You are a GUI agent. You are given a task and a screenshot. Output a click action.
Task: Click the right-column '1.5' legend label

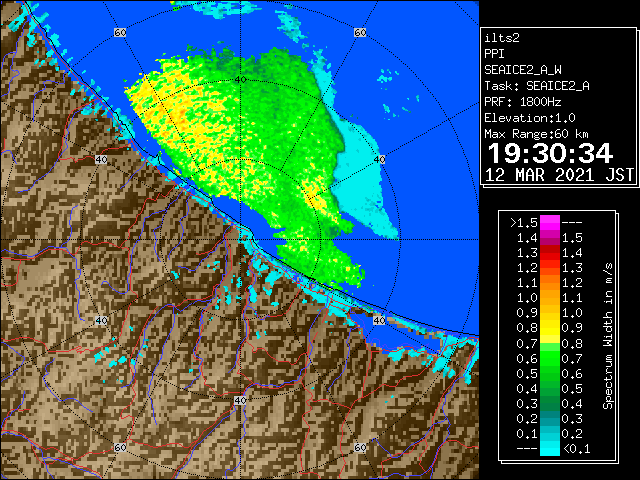(572, 238)
